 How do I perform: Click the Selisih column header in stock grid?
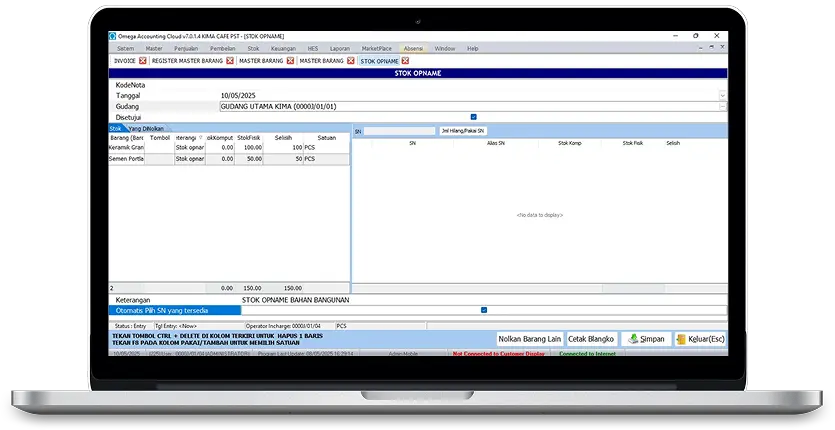(283, 137)
